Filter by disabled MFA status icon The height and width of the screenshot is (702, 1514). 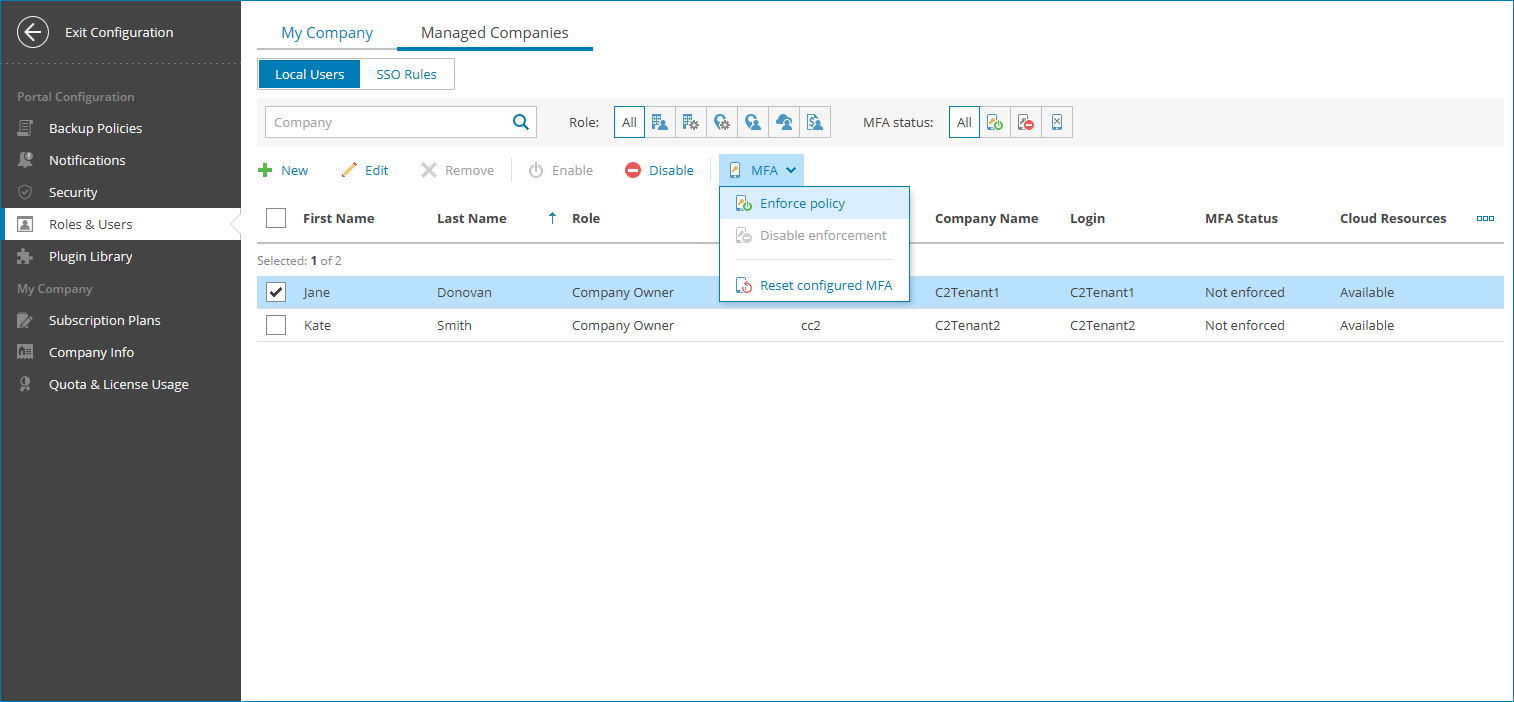[1025, 121]
